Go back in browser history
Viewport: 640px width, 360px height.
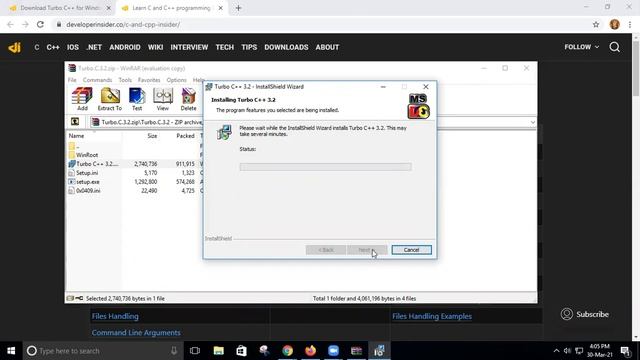pos(10,24)
